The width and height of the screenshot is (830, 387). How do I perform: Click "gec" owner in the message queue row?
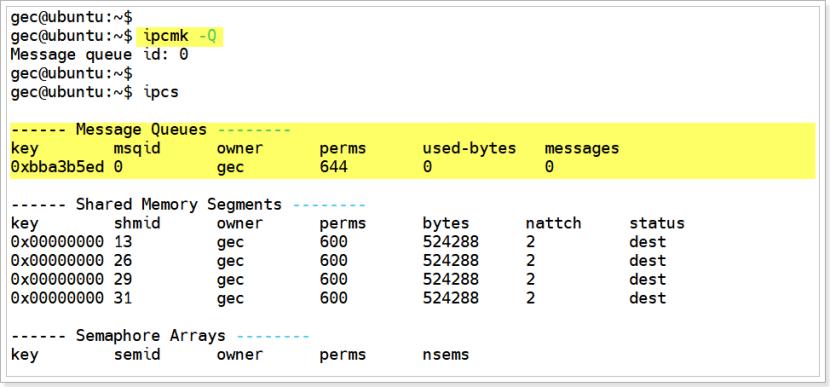tap(230, 168)
